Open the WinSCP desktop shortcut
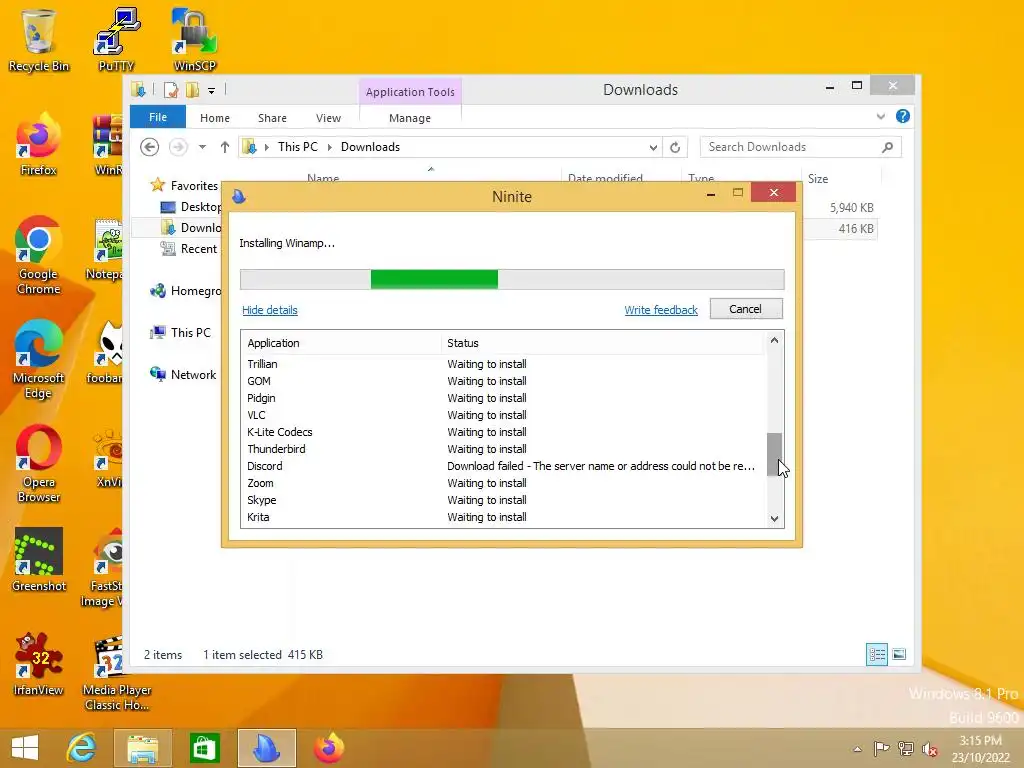 (195, 39)
